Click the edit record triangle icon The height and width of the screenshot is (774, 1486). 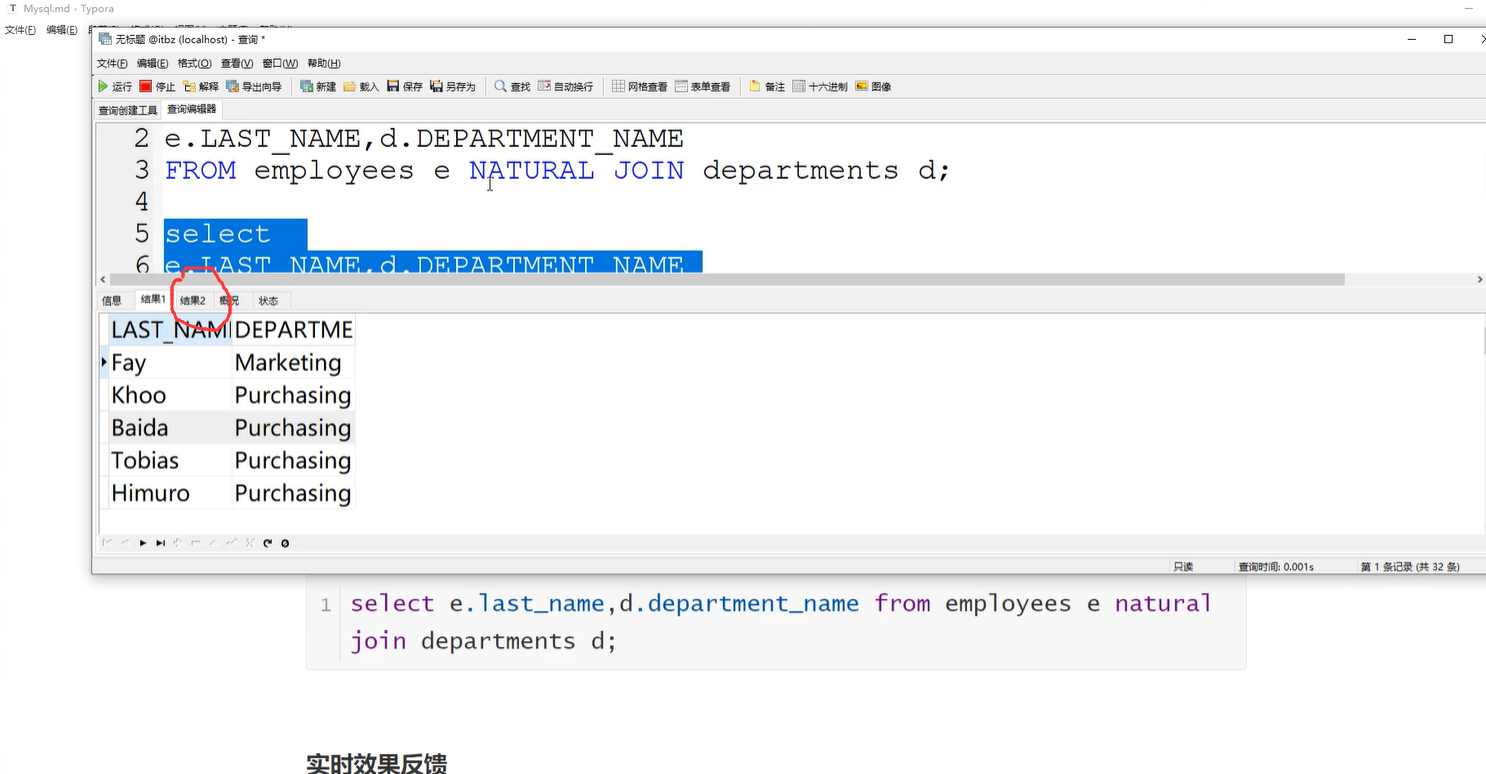214,543
